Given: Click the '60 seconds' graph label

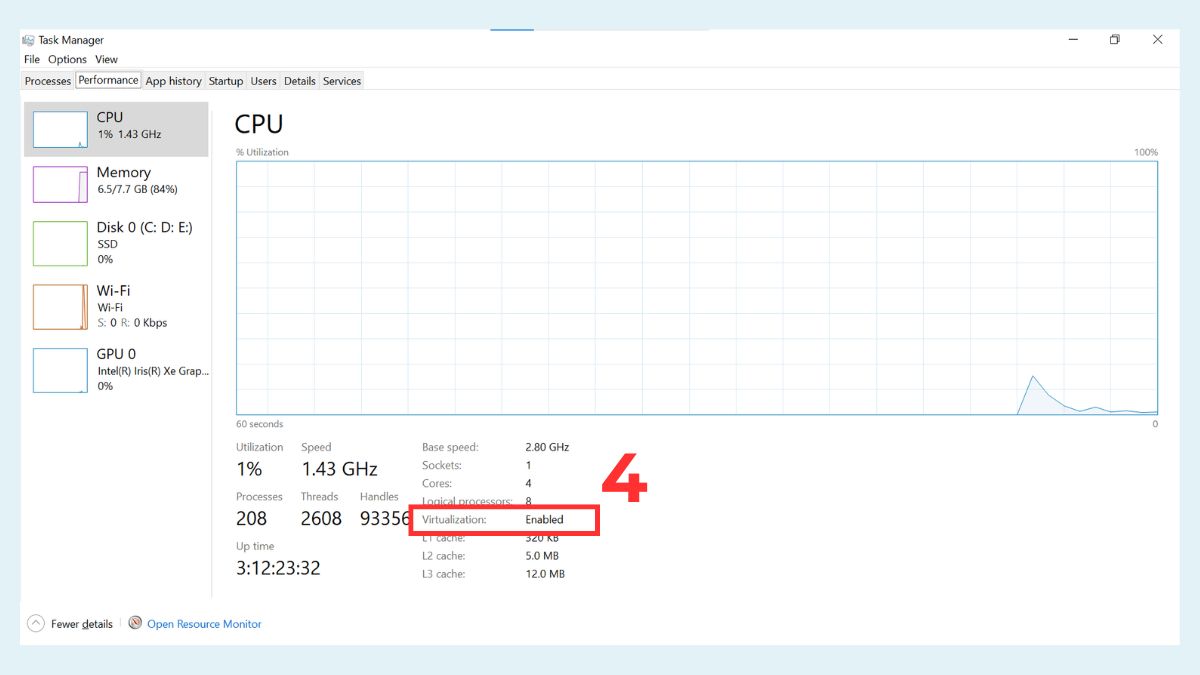Looking at the screenshot, I should 260,424.
